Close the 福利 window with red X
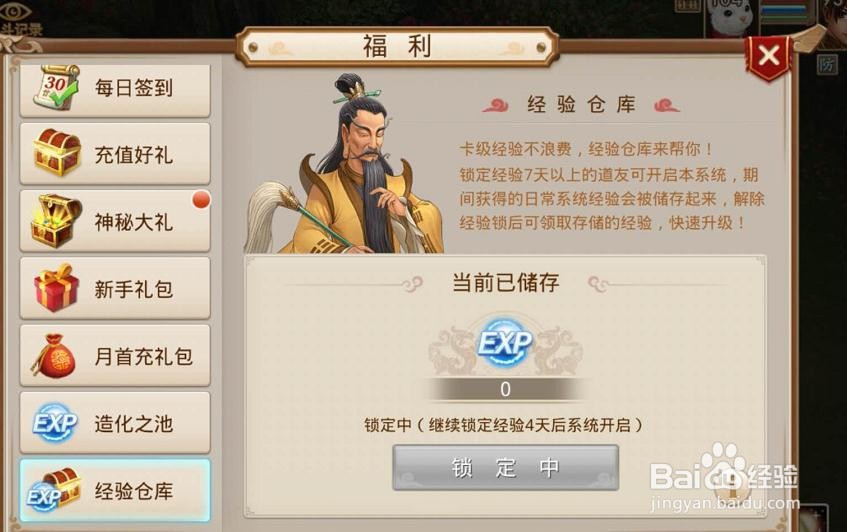The image size is (847, 532). pos(768,56)
